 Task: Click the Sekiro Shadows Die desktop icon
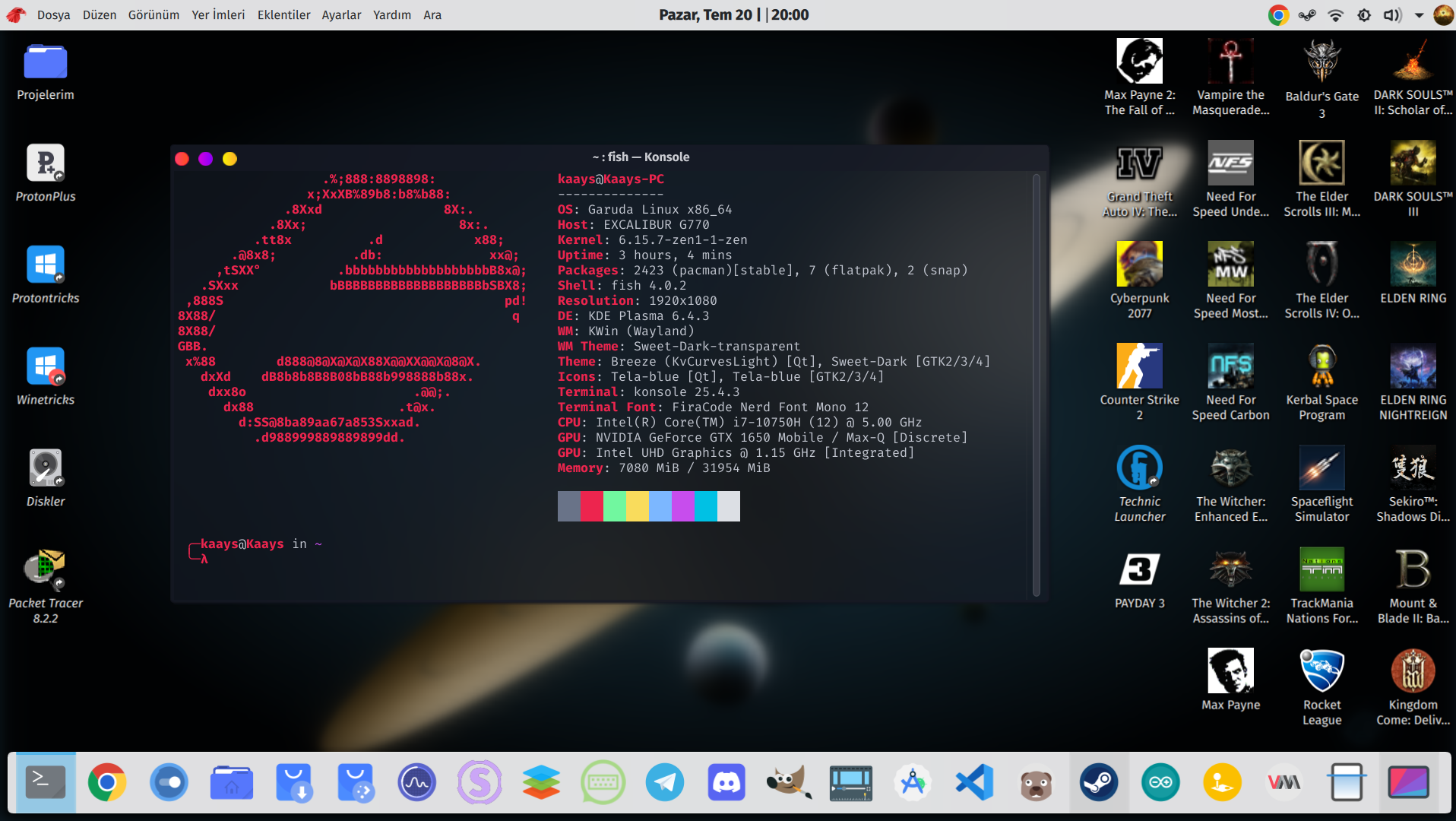click(1413, 485)
